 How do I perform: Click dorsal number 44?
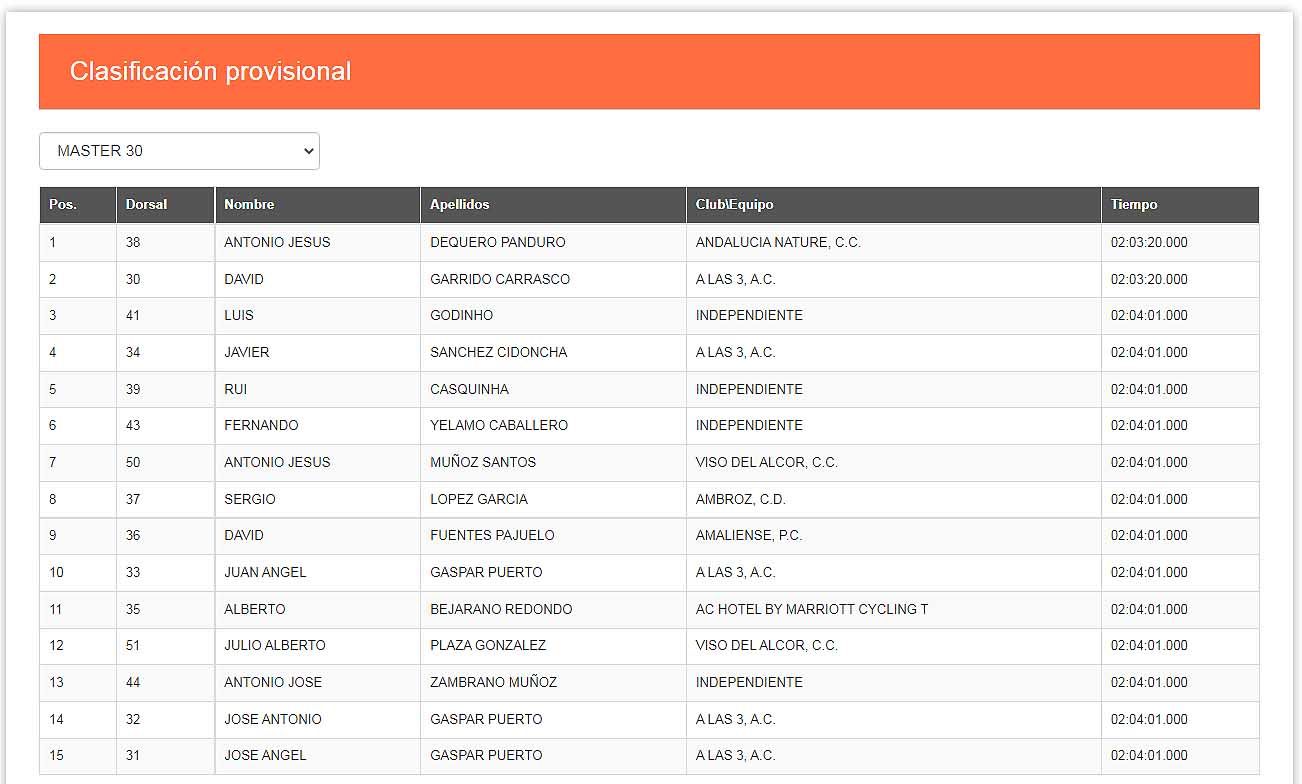[x=133, y=682]
